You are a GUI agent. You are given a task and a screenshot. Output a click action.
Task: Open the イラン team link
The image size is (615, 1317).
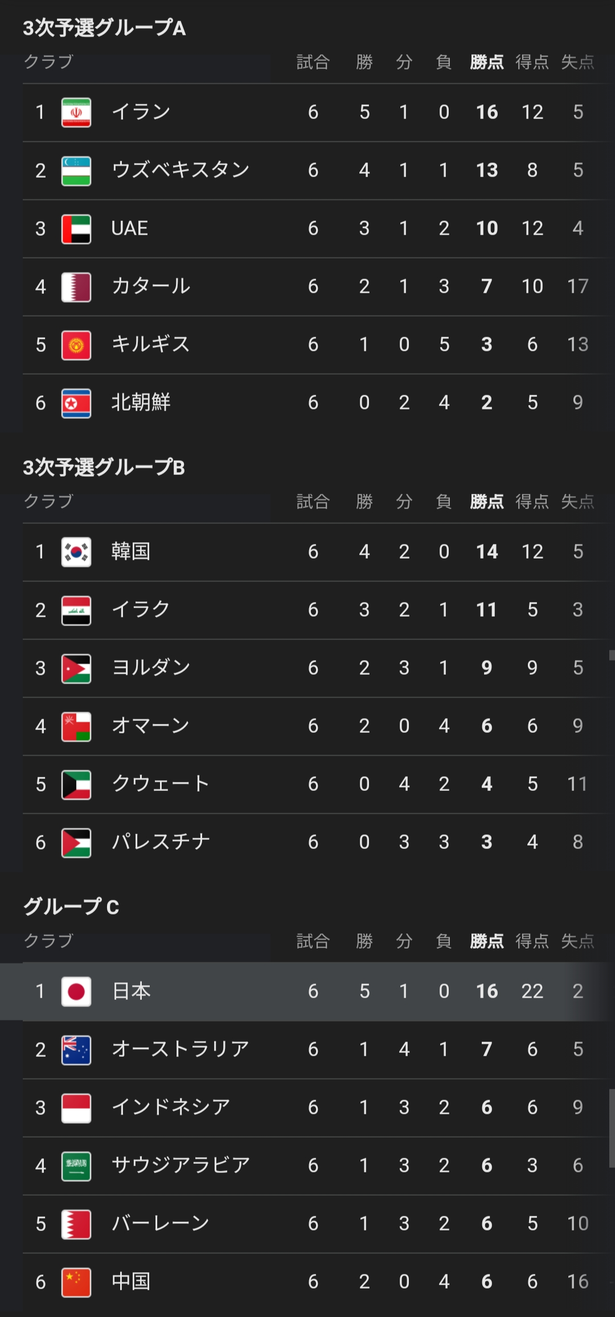pyautogui.click(x=141, y=112)
